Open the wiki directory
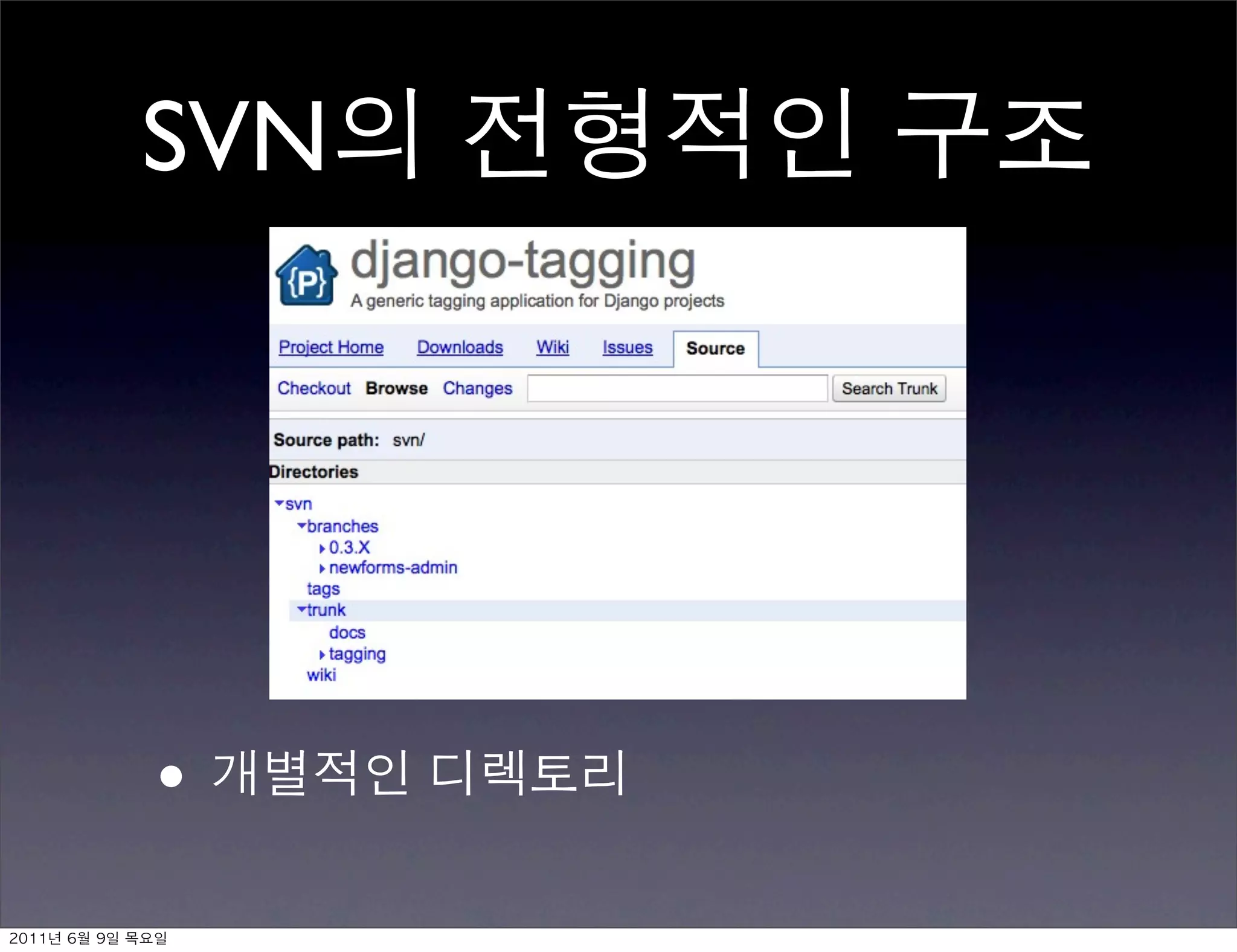Image resolution: width=1237 pixels, height=952 pixels. click(321, 675)
